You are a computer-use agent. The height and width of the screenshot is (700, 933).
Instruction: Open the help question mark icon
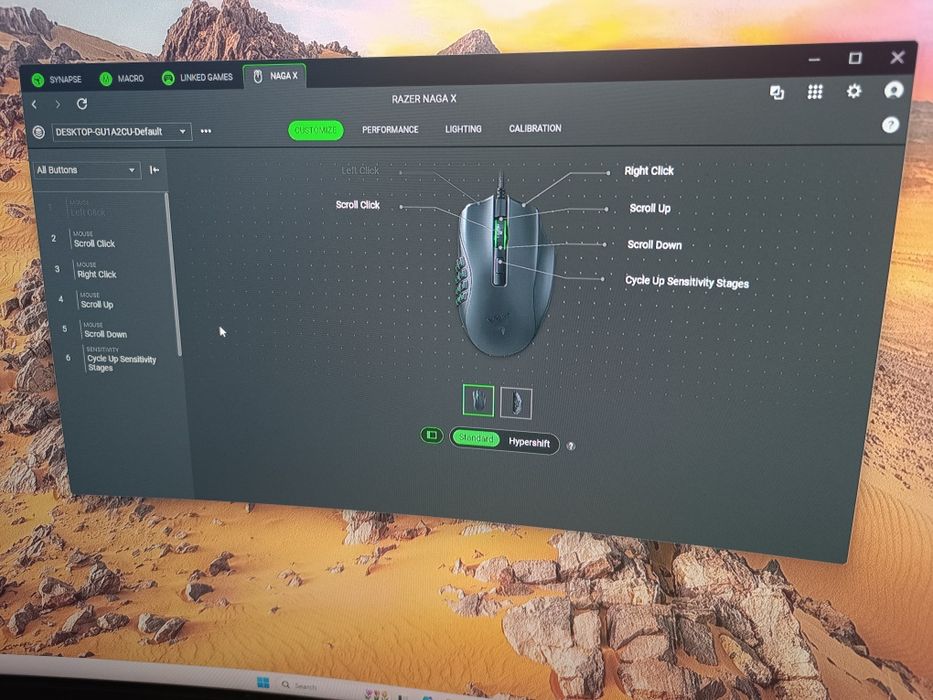point(890,125)
